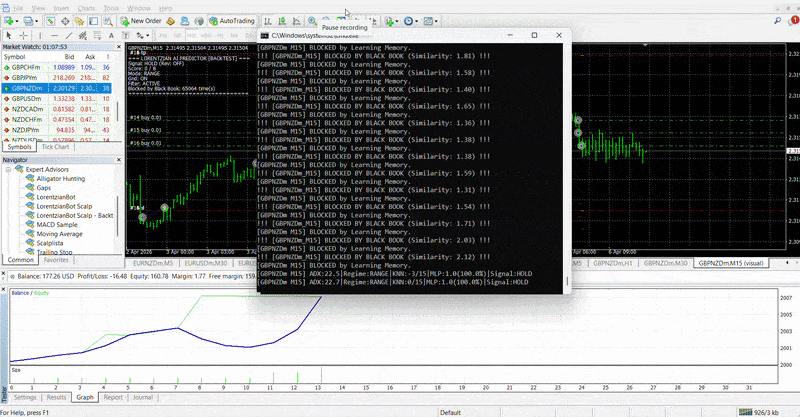Collapse the Expert Advisors tree node
Viewport: 800px width, 417px height.
pyautogui.click(x=8, y=169)
